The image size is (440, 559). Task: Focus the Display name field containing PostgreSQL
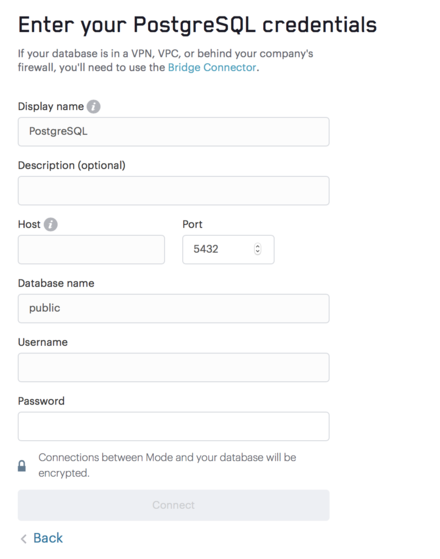(174, 132)
